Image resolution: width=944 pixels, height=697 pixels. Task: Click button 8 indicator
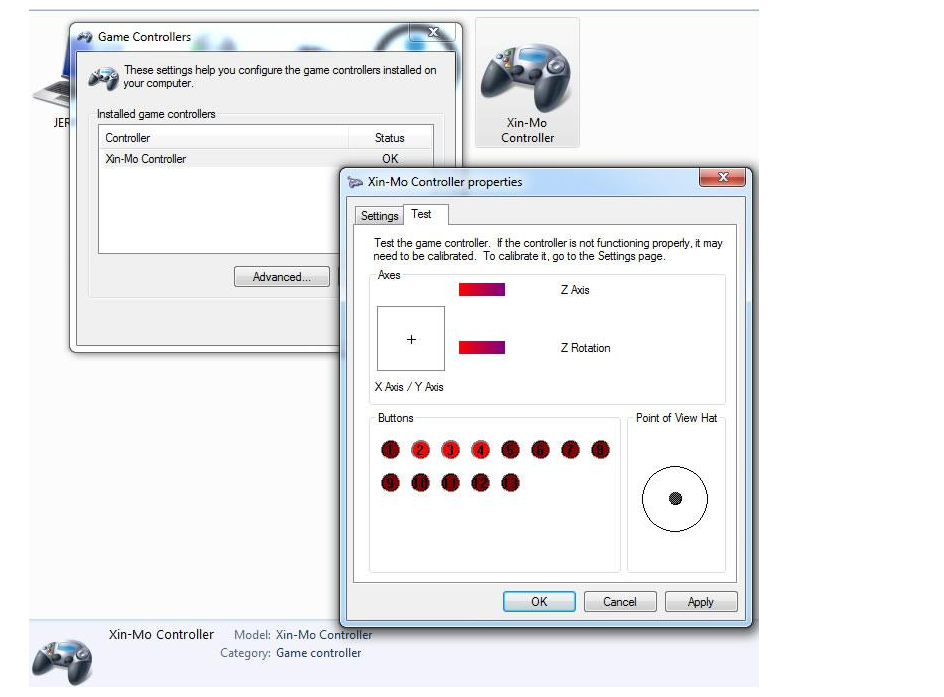[x=600, y=450]
